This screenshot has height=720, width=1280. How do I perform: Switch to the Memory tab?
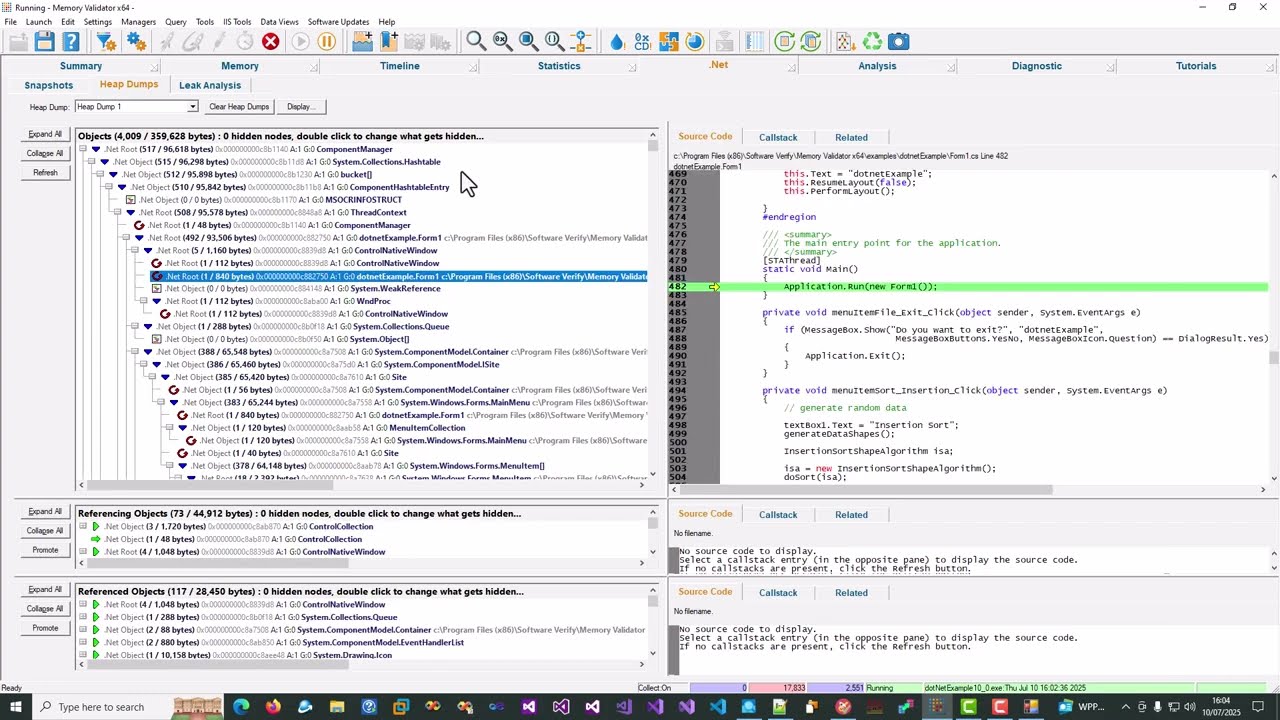point(240,66)
